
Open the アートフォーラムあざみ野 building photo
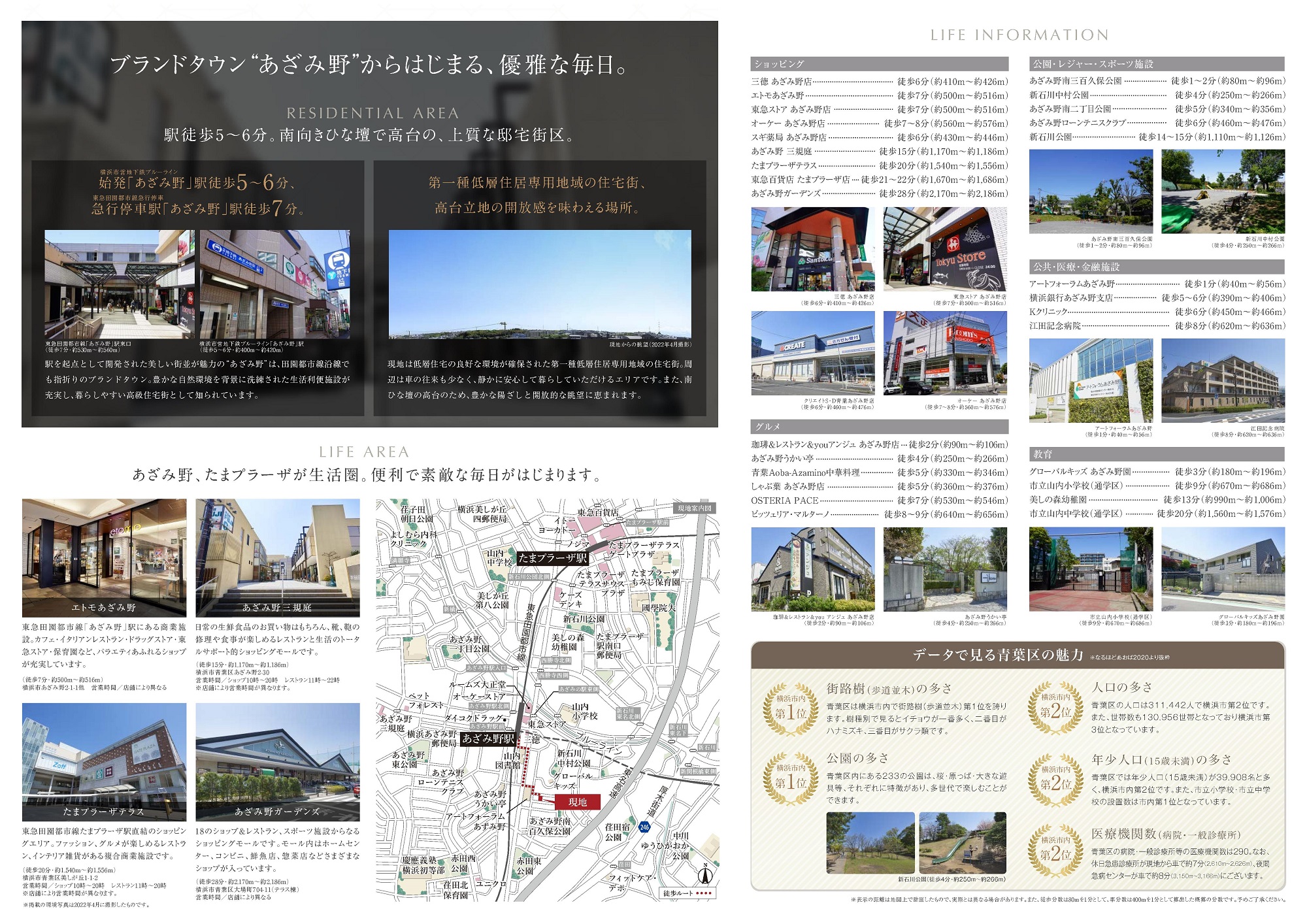click(x=1091, y=380)
